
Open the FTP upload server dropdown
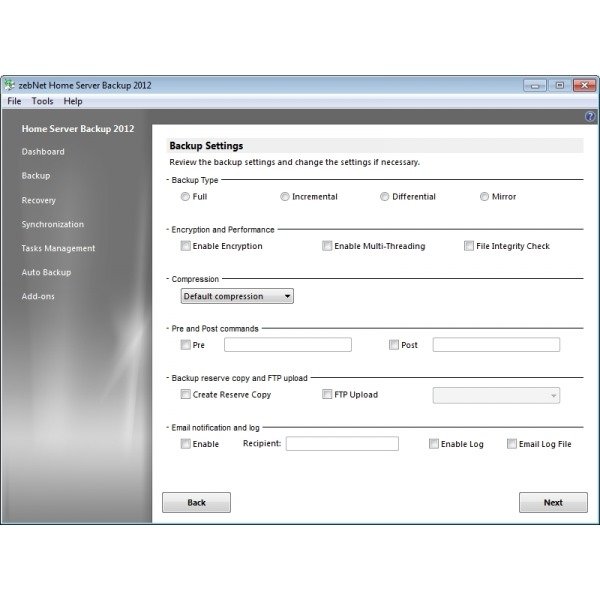496,395
